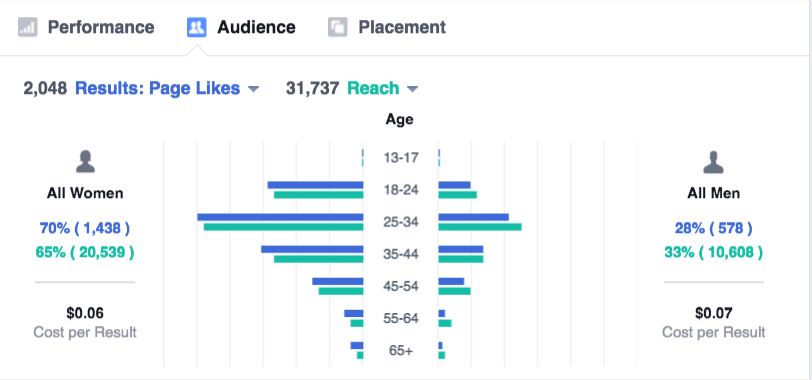Open the Performance tab
Screen dimensions: 812x380
click(x=86, y=27)
